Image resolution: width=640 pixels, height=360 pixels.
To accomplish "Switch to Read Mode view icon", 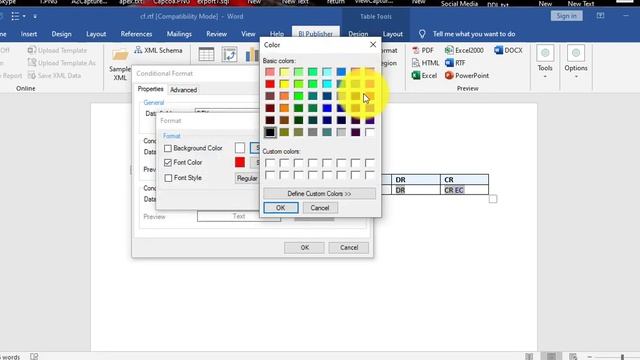I will coord(529,356).
